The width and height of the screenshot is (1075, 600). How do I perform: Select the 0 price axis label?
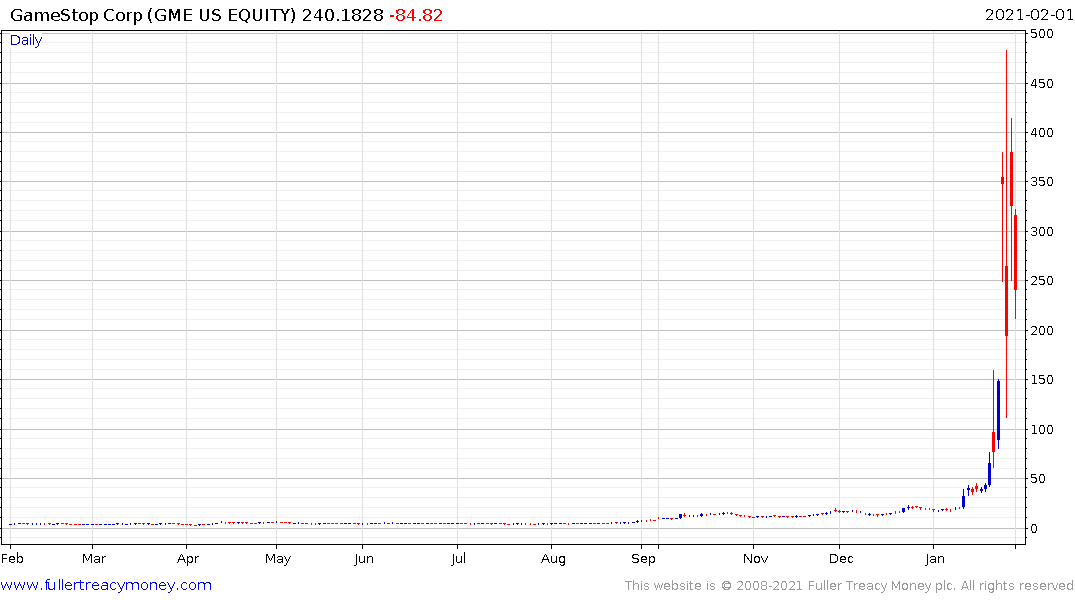(1035, 529)
